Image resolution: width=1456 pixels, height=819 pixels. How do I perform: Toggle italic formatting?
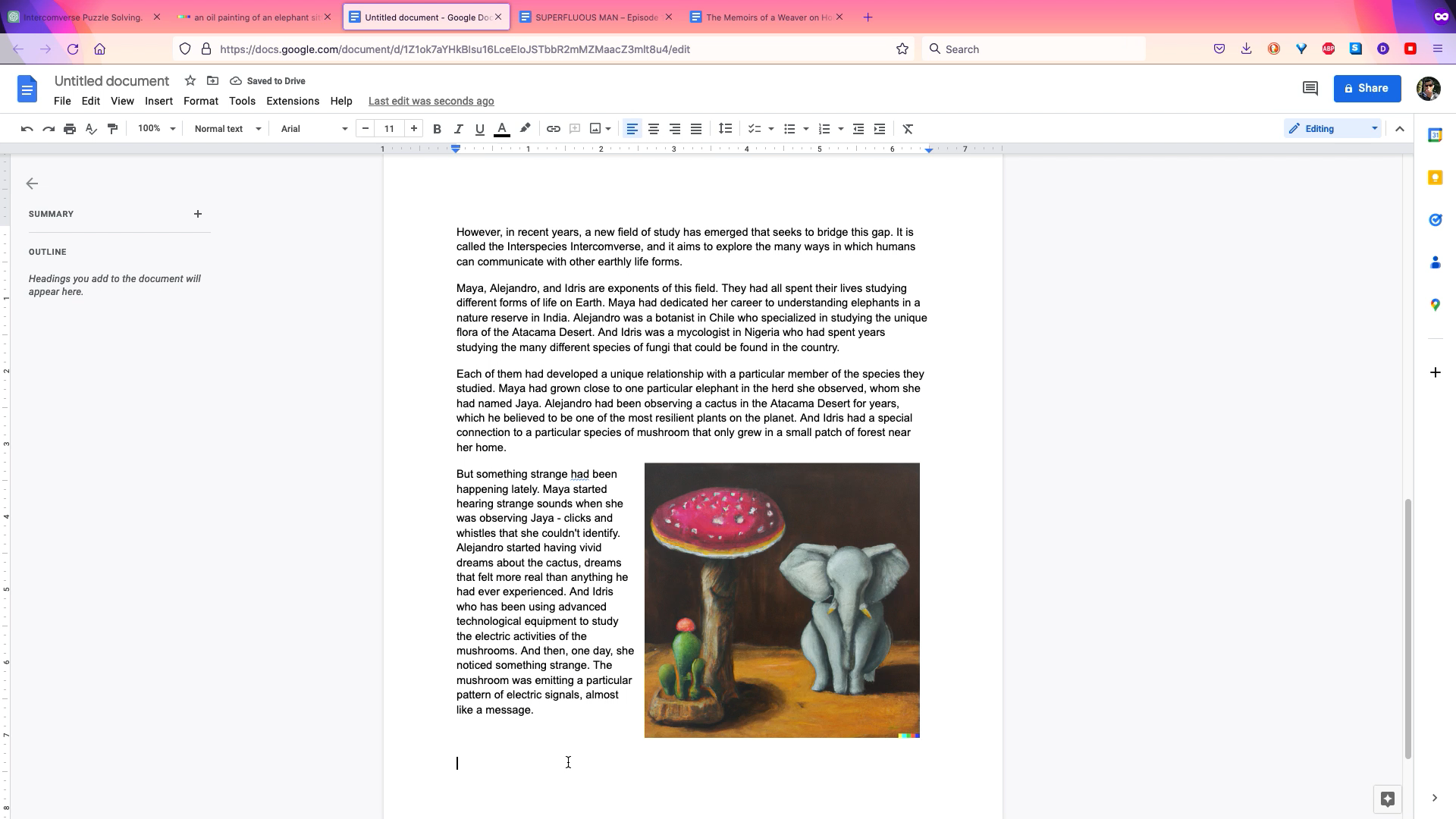[458, 129]
